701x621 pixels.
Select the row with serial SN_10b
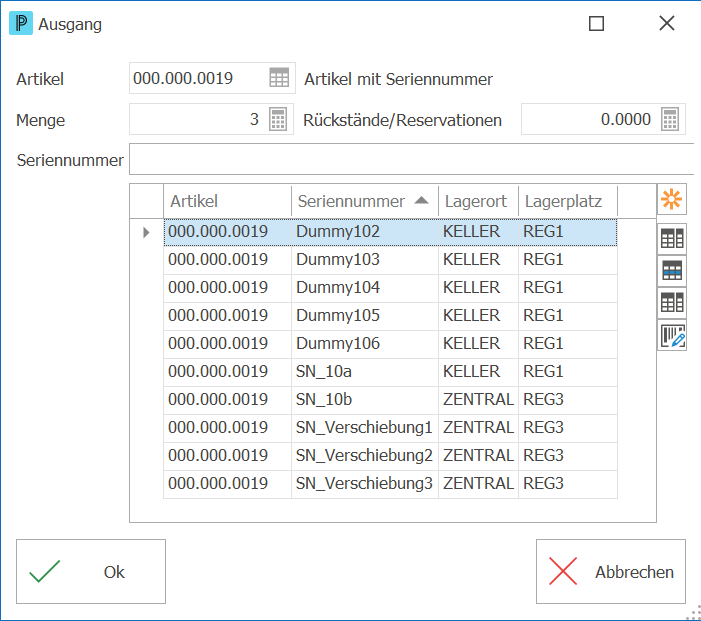tap(390, 399)
